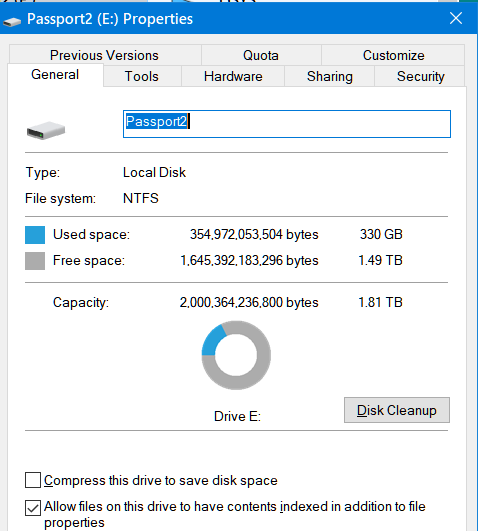
Task: Click the blue Used space color swatch
Action: (x=35, y=235)
